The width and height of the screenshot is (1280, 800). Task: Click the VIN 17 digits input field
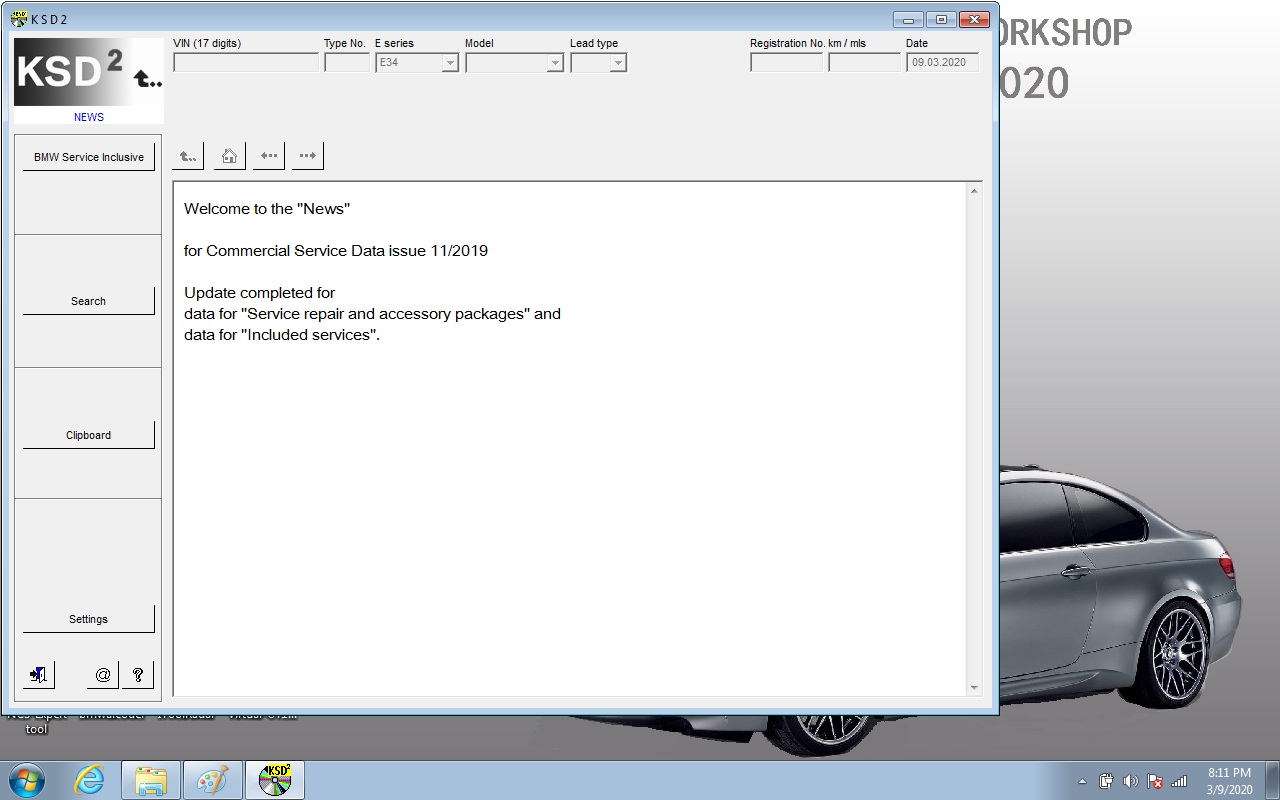[246, 62]
